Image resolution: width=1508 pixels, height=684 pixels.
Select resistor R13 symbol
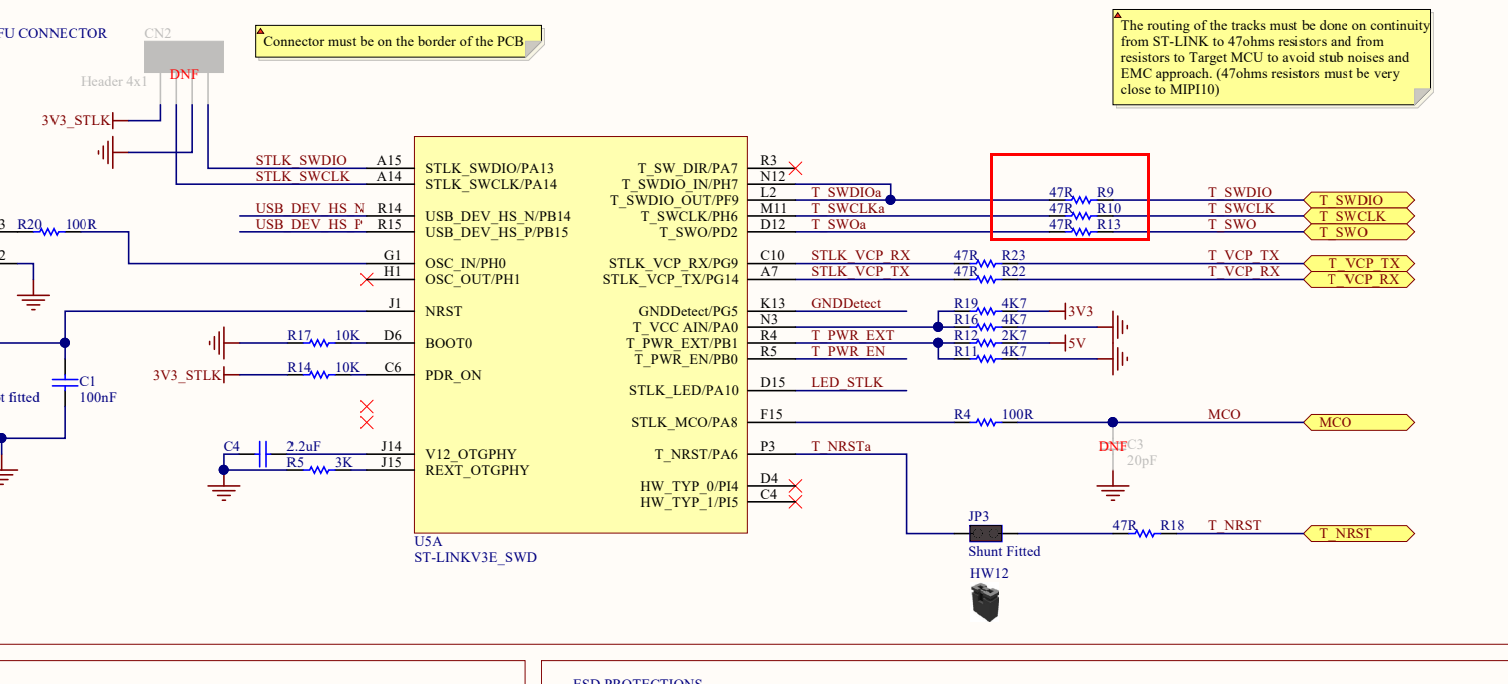point(1082,231)
